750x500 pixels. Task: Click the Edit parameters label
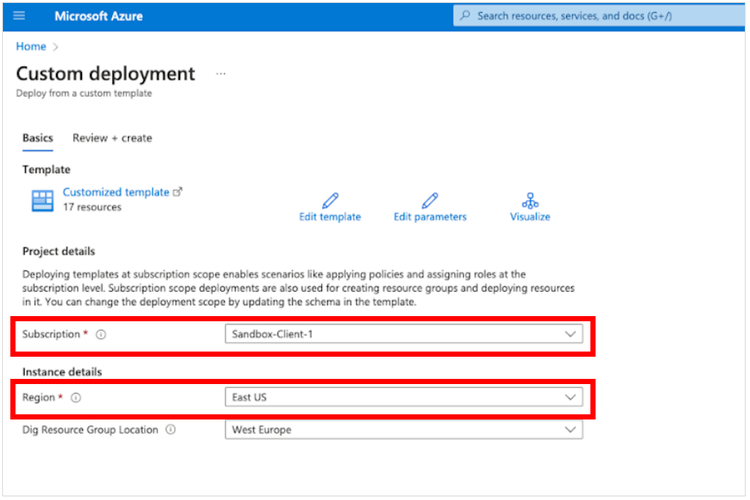[x=430, y=217]
